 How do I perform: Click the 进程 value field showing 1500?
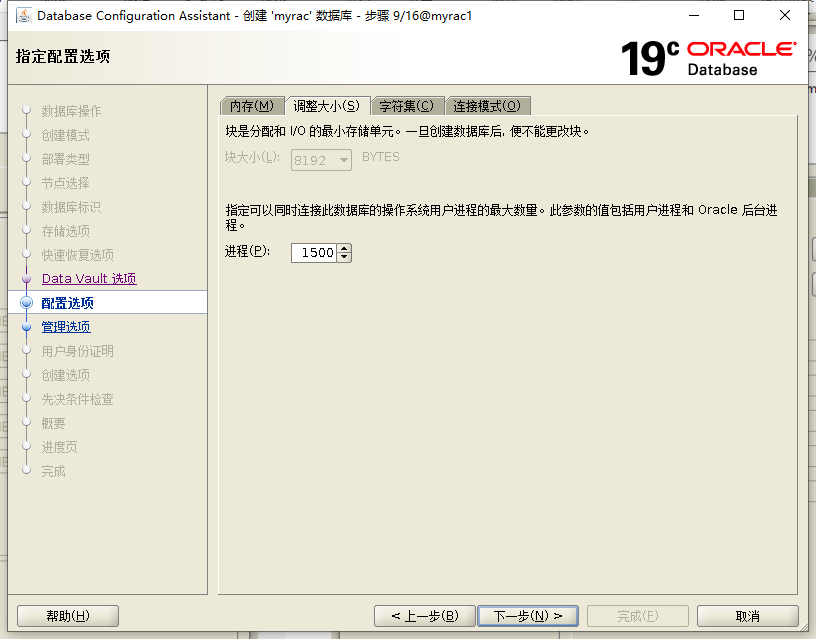(x=314, y=253)
